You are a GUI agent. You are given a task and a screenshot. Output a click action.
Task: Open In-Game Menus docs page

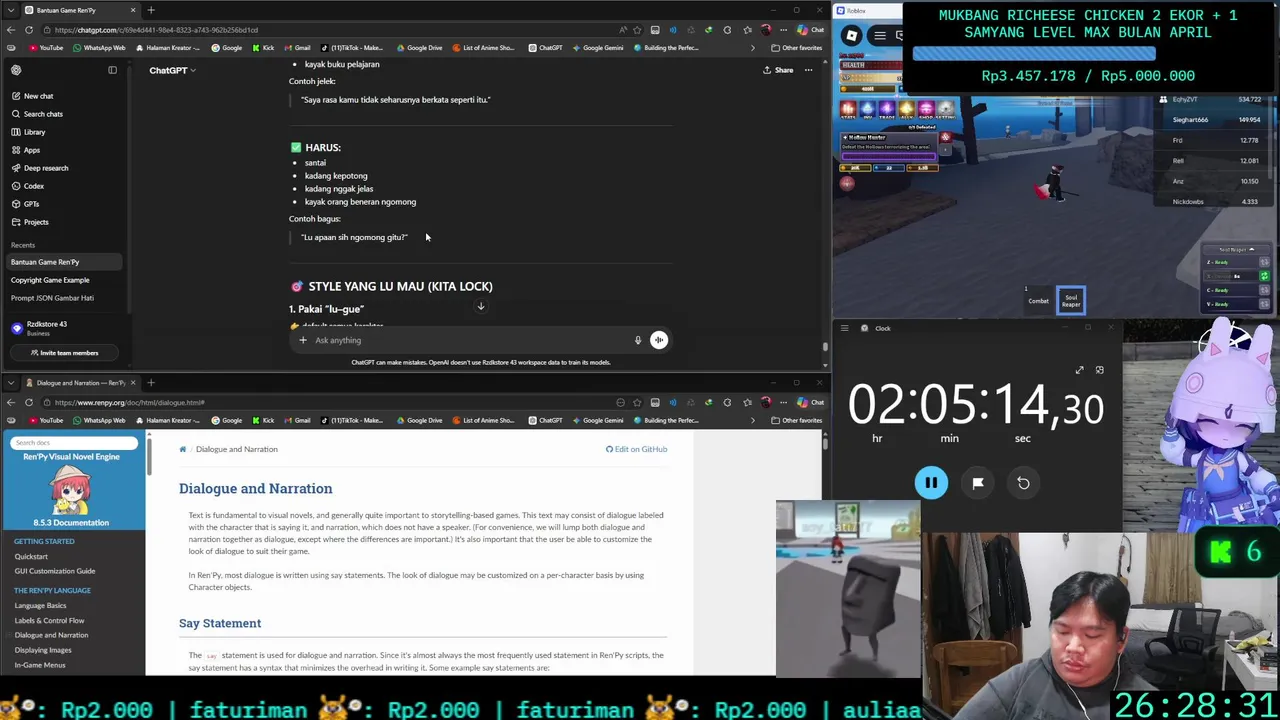tap(40, 665)
